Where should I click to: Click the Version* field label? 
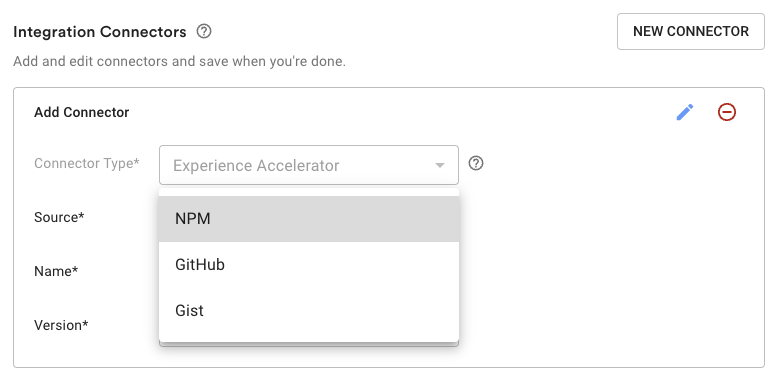click(x=61, y=326)
